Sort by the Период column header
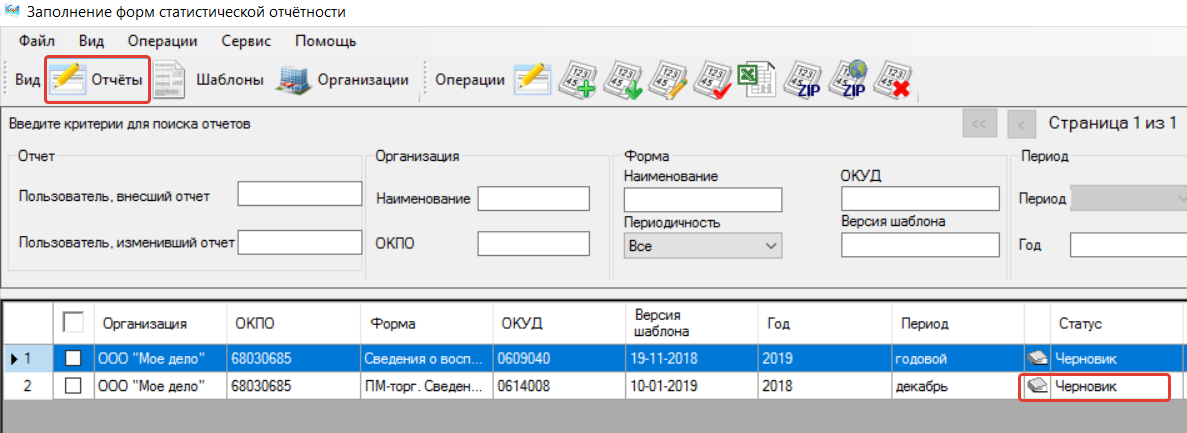1187x433 pixels. click(x=958, y=323)
